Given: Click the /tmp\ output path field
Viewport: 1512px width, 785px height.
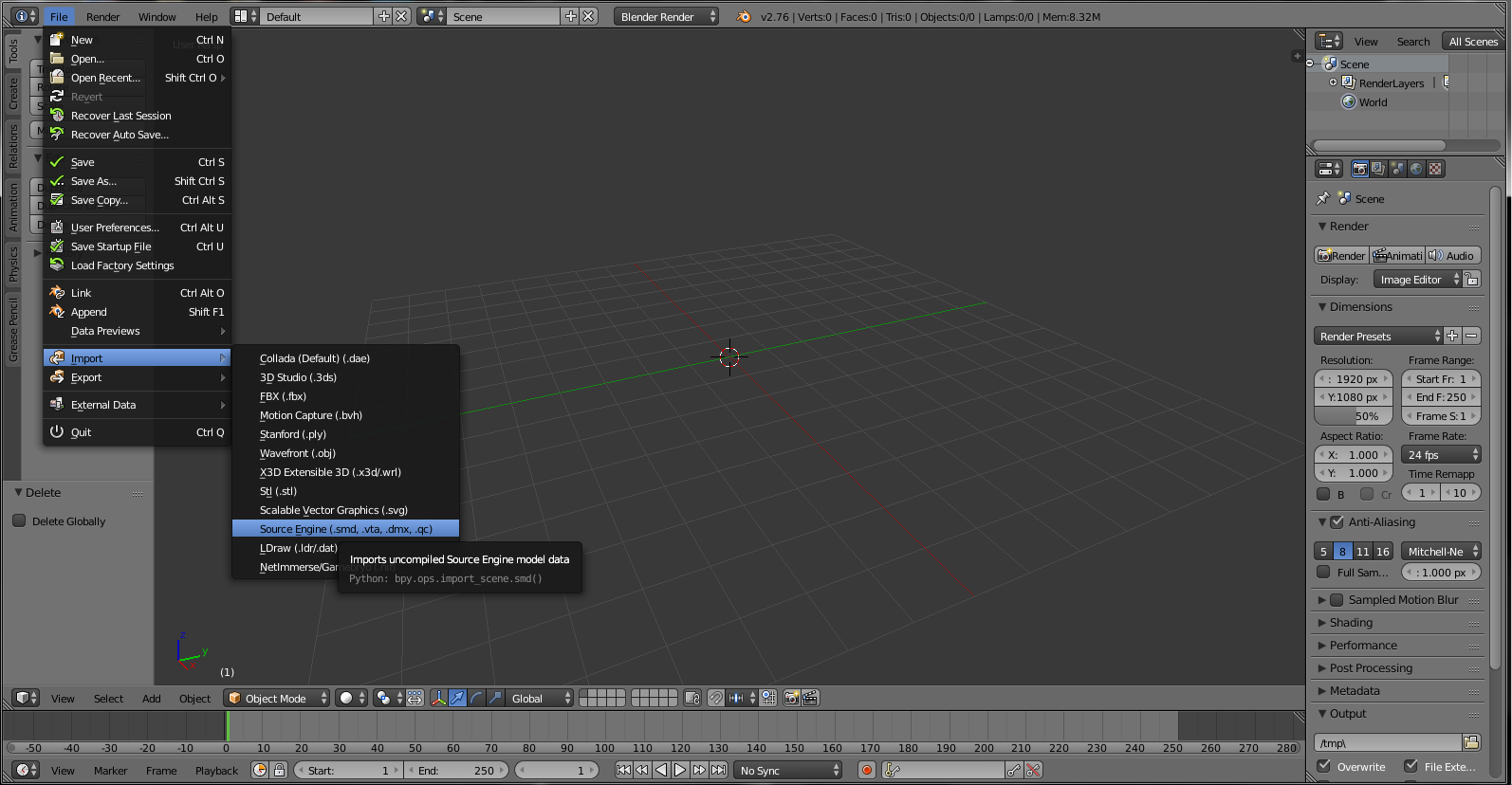Looking at the screenshot, I should coord(1389,742).
